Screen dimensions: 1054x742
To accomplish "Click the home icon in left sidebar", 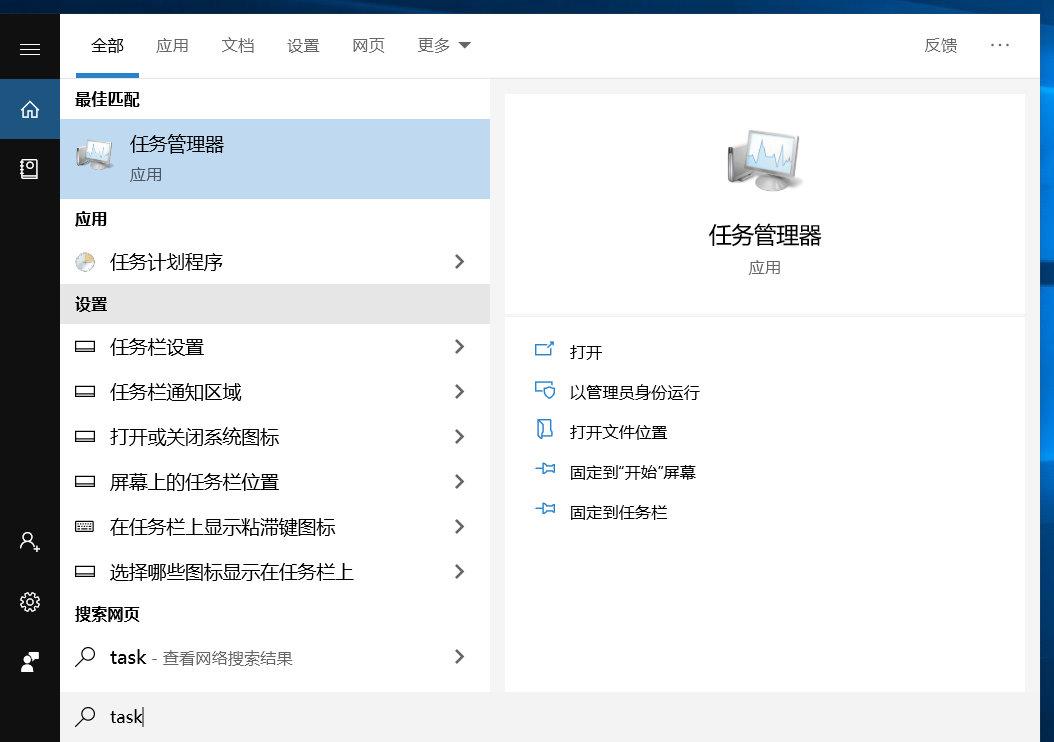I will (x=29, y=109).
